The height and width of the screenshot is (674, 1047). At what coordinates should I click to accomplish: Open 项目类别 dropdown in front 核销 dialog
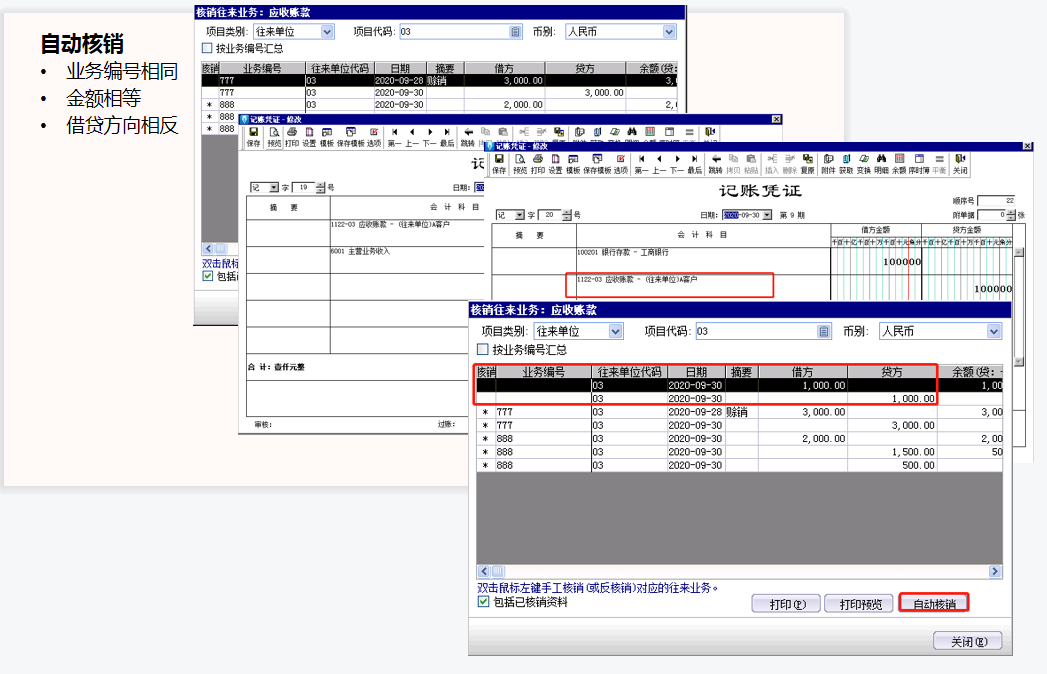(616, 331)
